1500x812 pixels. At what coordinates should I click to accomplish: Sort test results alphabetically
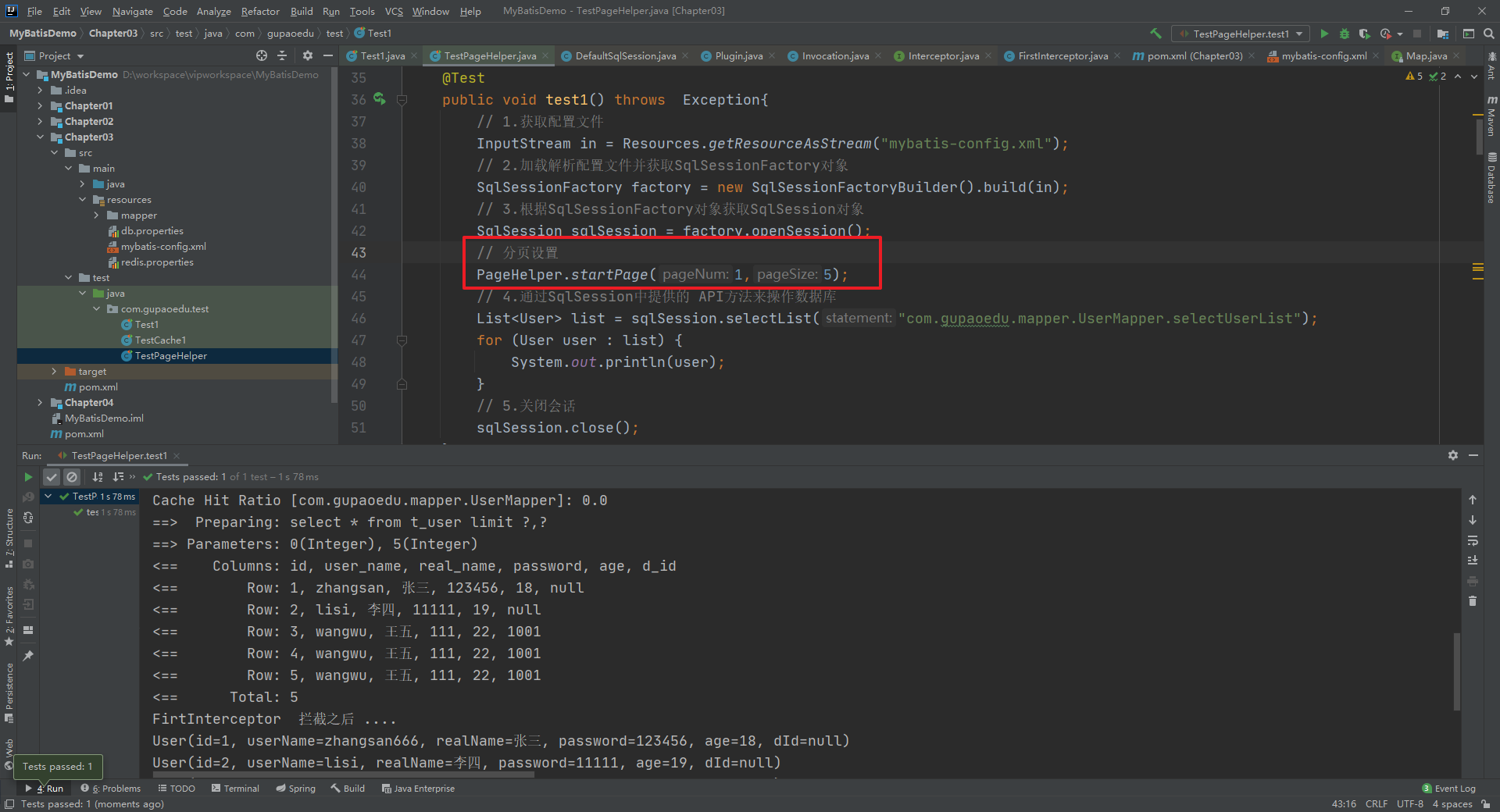(98, 476)
